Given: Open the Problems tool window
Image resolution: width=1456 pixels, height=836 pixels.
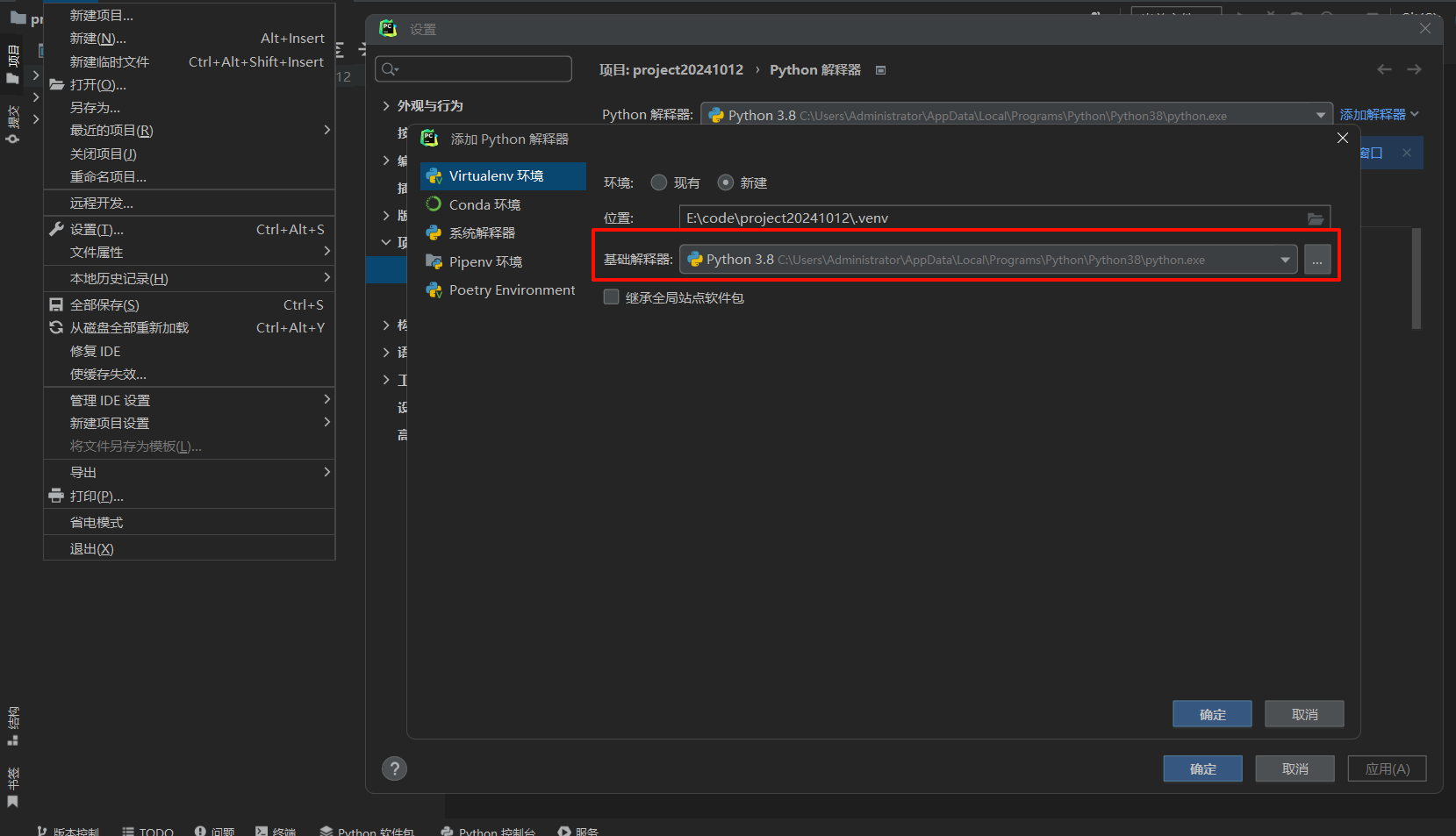Looking at the screenshot, I should pyautogui.click(x=215, y=831).
